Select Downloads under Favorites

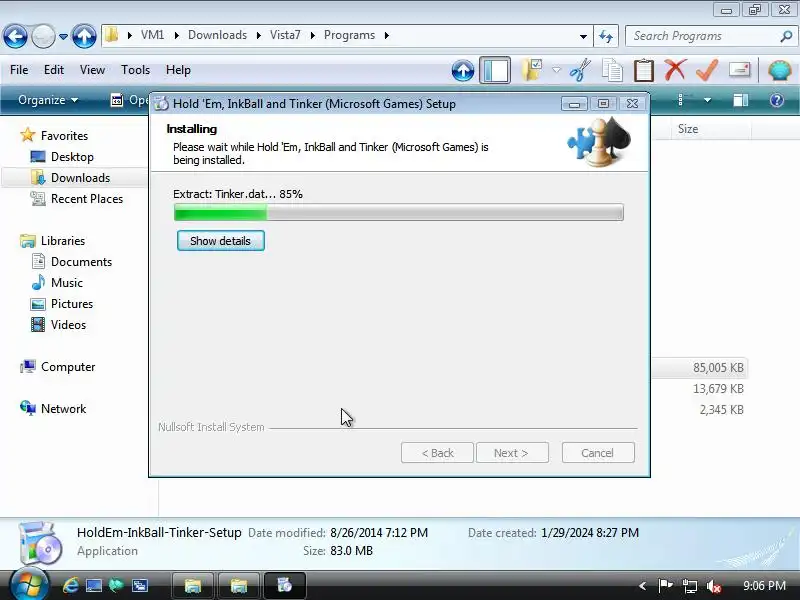80,178
